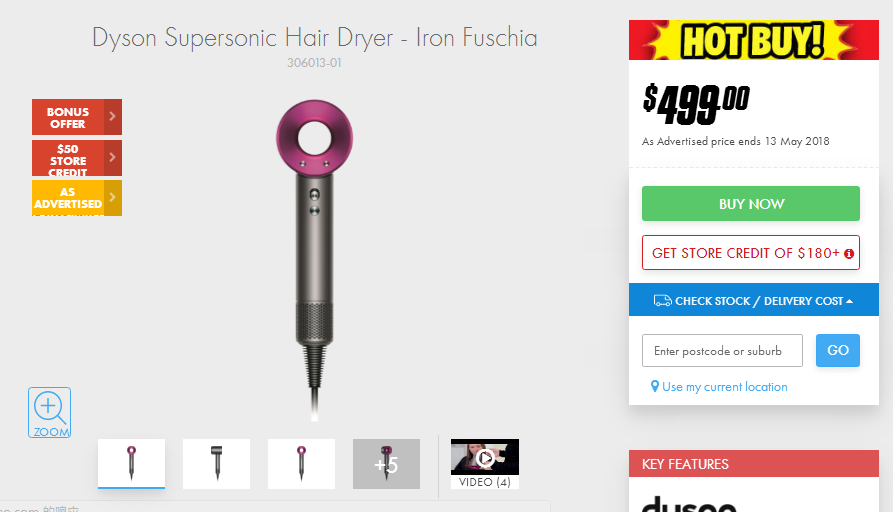Click the location pin icon
This screenshot has width=893, height=512.
click(x=655, y=386)
